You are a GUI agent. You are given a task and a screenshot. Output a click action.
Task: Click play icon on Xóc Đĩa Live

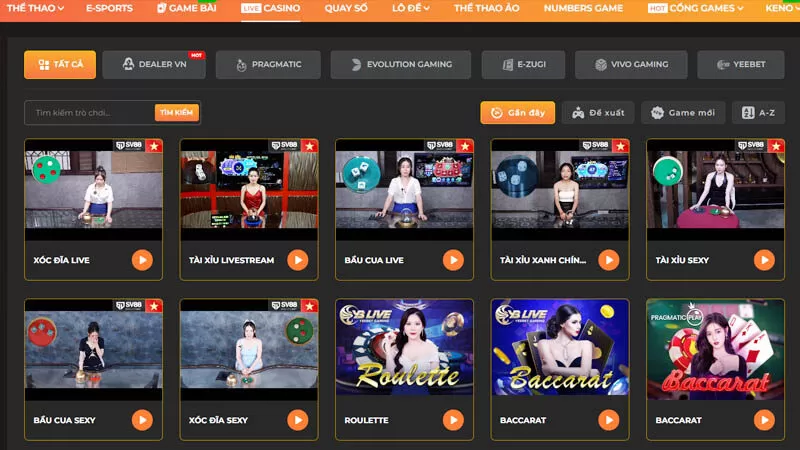click(x=142, y=260)
